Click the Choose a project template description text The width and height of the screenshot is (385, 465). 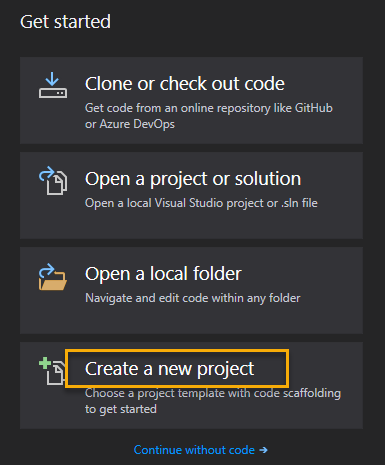click(x=213, y=401)
